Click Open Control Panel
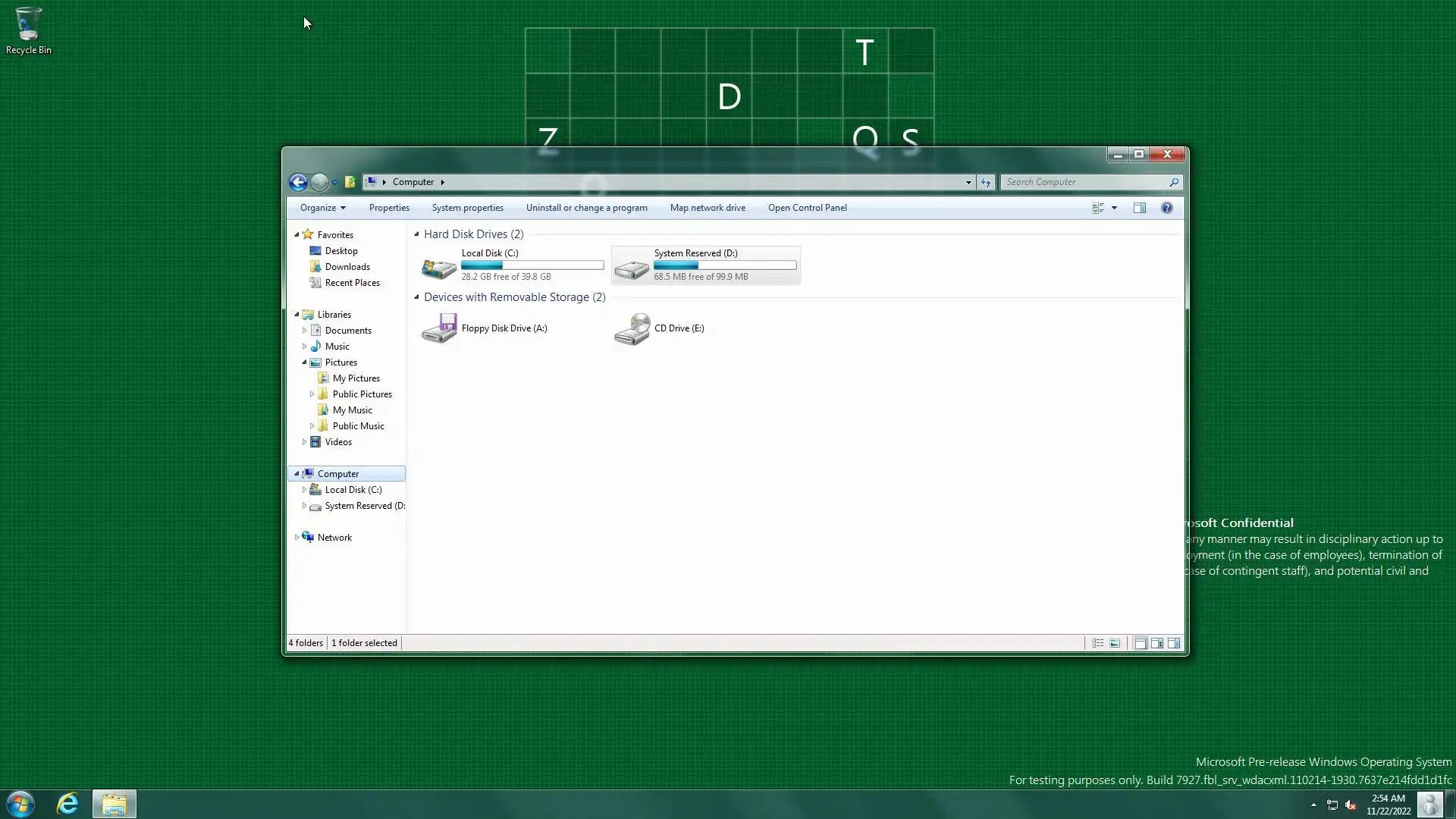Image resolution: width=1456 pixels, height=819 pixels. point(807,208)
